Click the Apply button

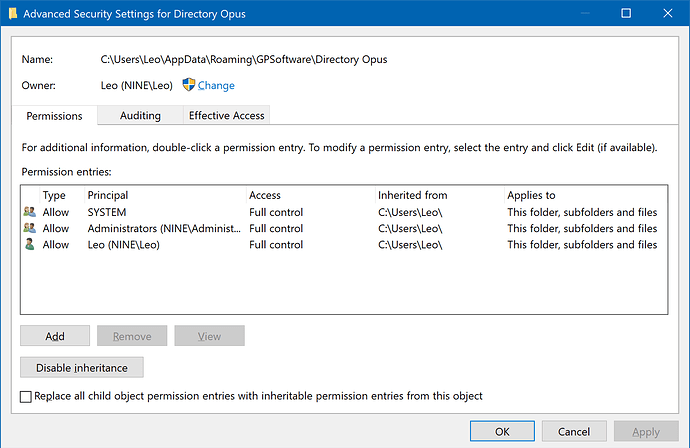click(x=646, y=431)
